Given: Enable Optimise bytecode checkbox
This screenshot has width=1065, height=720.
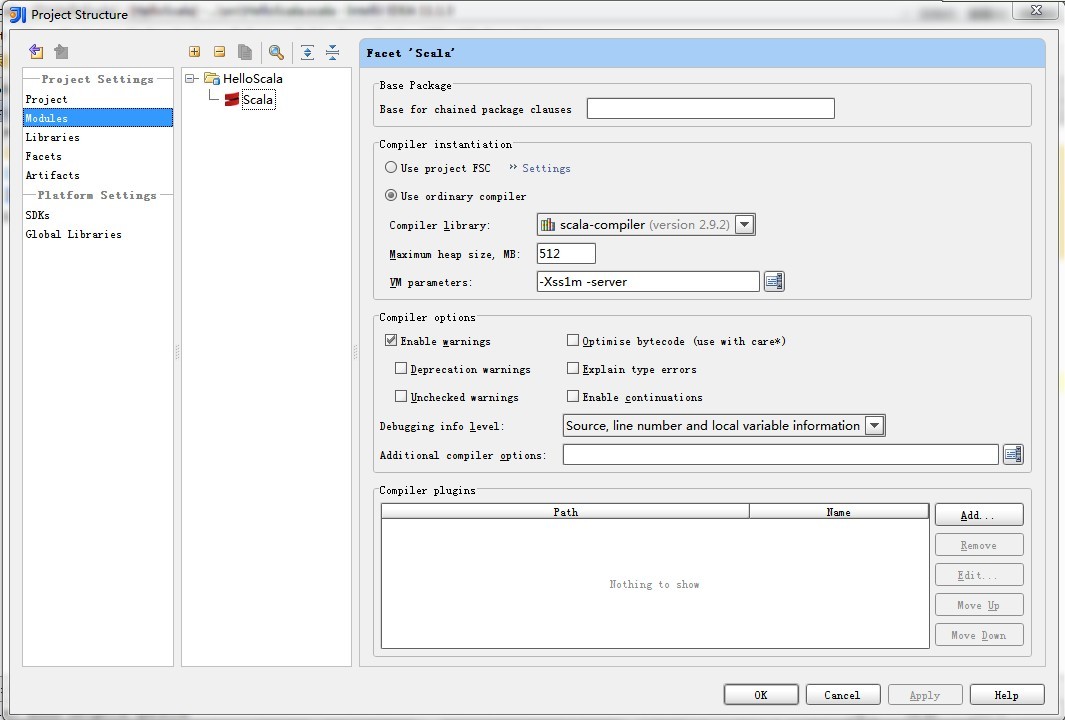Looking at the screenshot, I should (x=573, y=340).
